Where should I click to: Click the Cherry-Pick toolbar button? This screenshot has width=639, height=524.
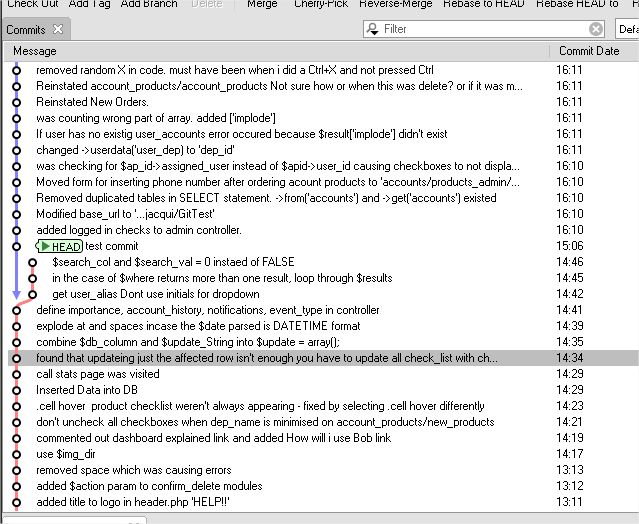coord(321,4)
